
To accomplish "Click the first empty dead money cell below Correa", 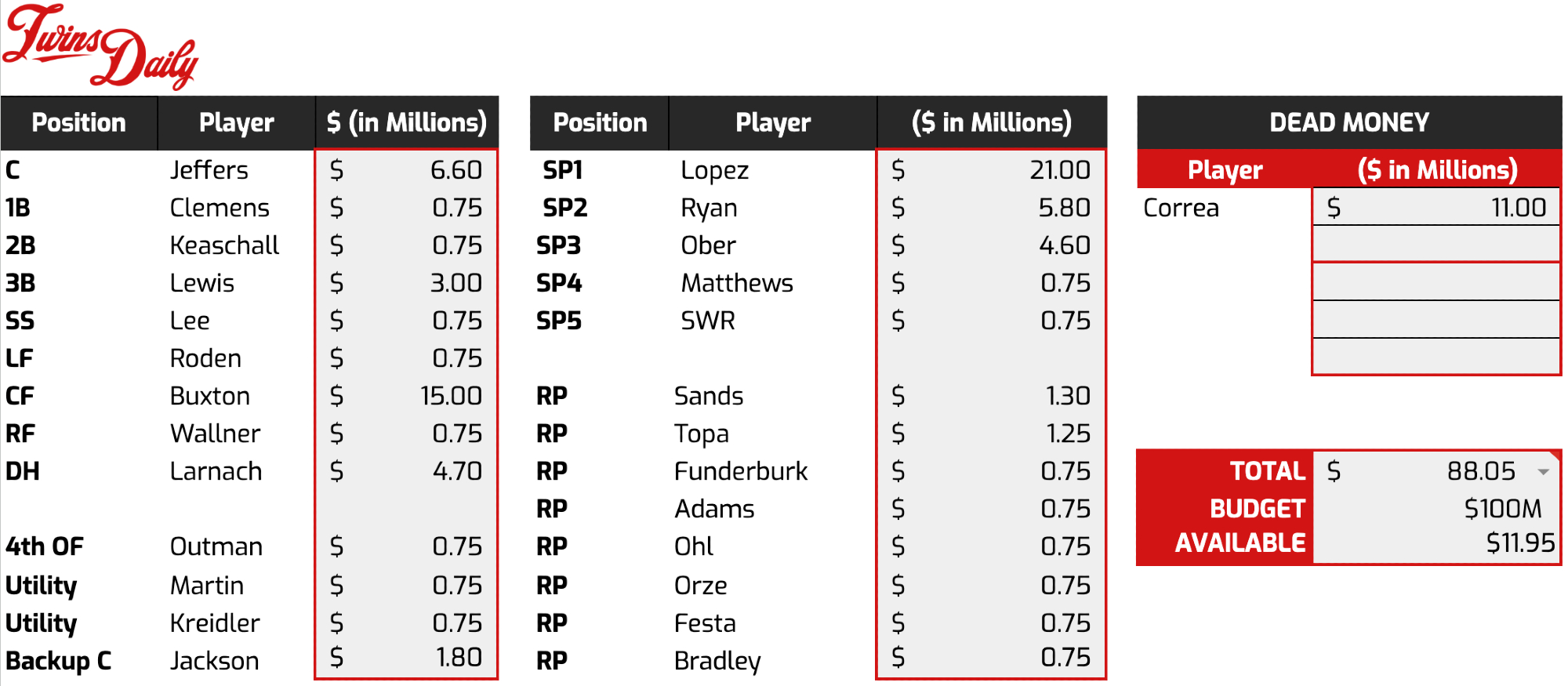I will tap(1436, 245).
